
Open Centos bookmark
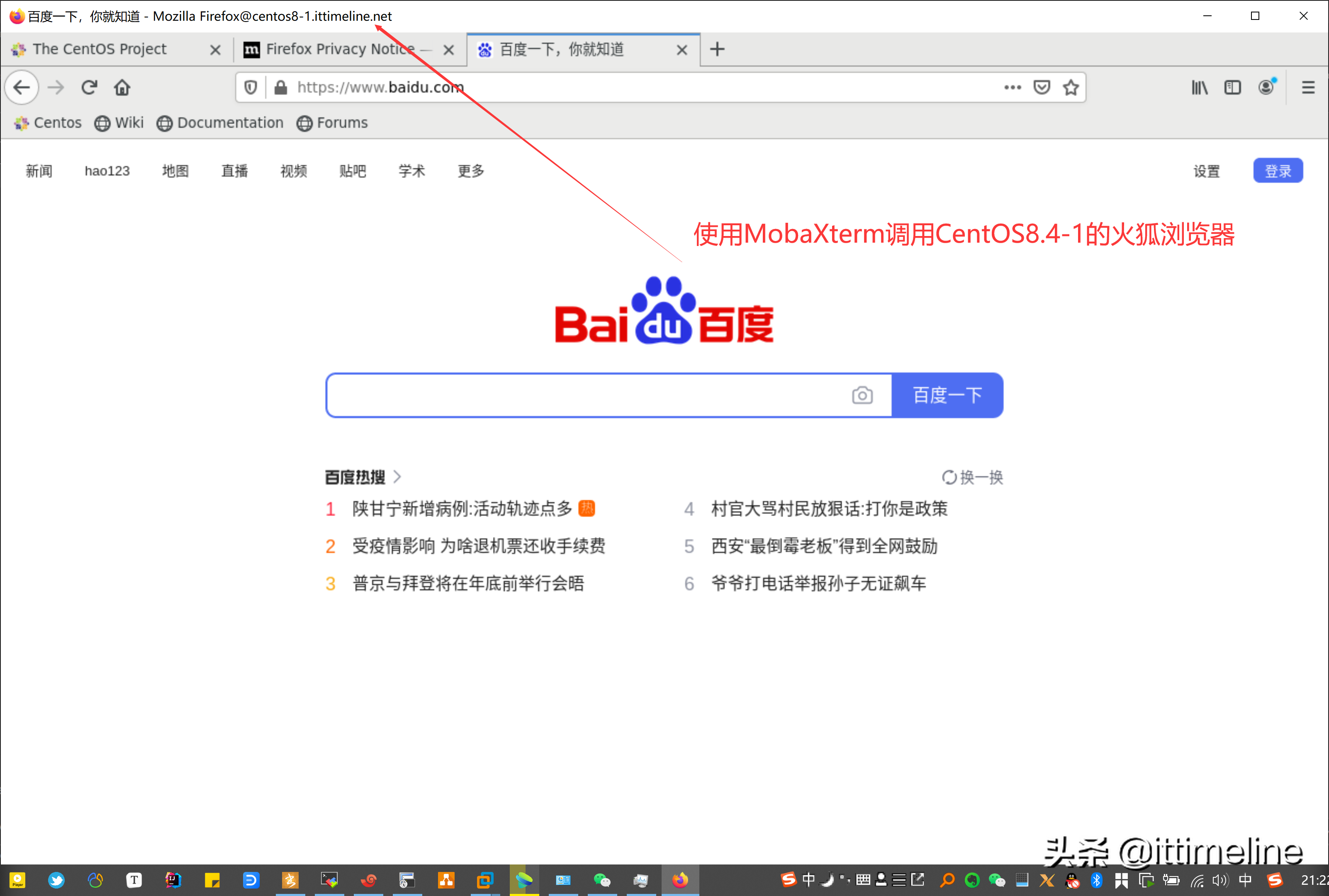tap(48, 123)
